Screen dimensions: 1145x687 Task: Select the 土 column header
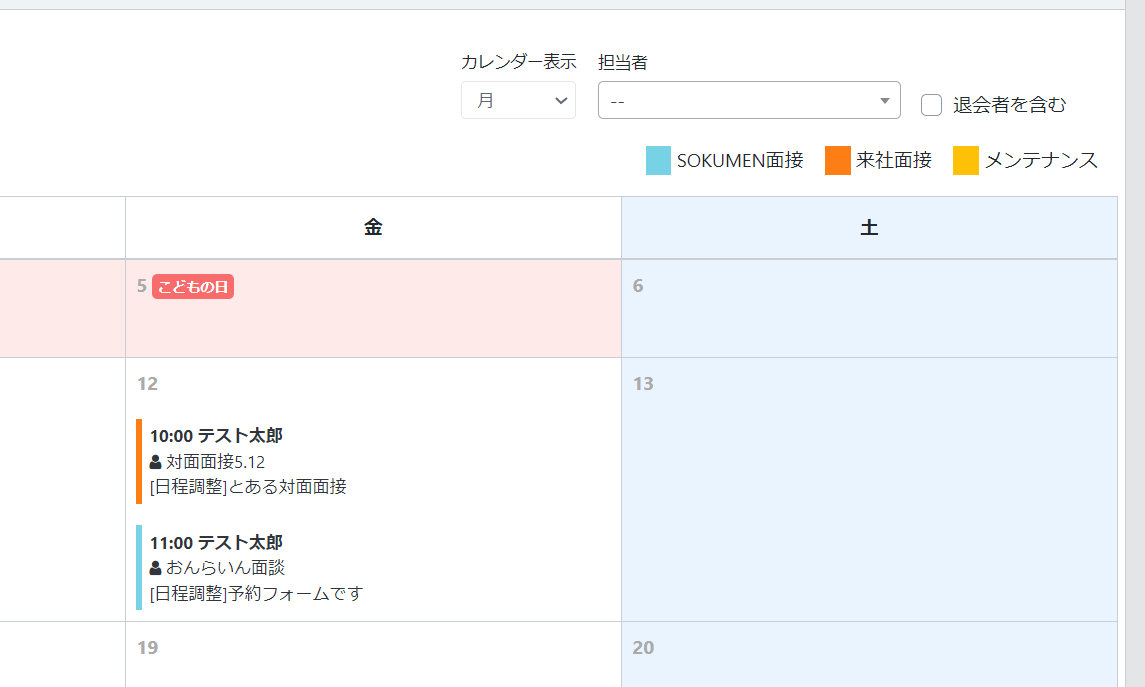(869, 228)
